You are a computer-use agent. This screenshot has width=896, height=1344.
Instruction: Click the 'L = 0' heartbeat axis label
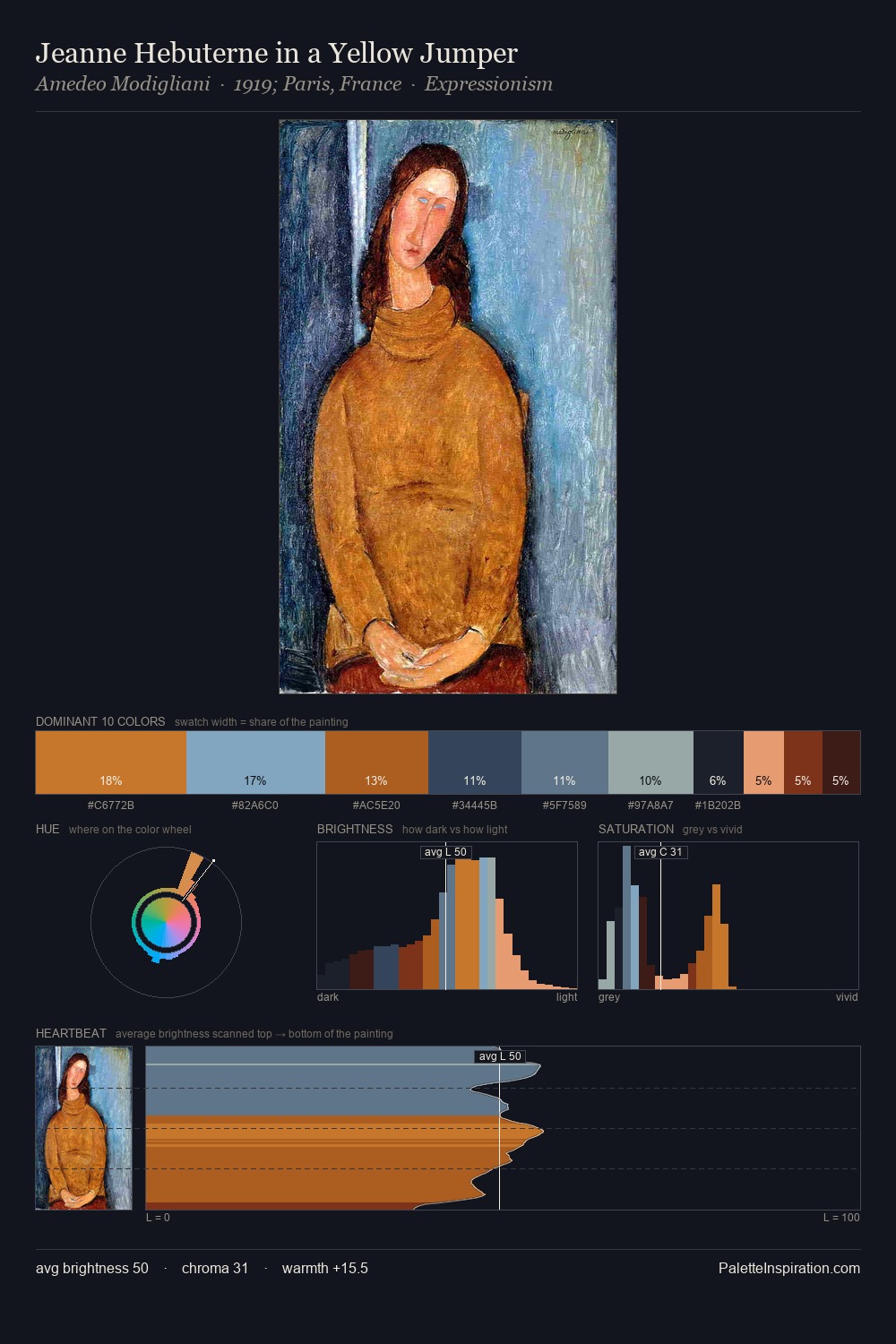coord(158,1217)
